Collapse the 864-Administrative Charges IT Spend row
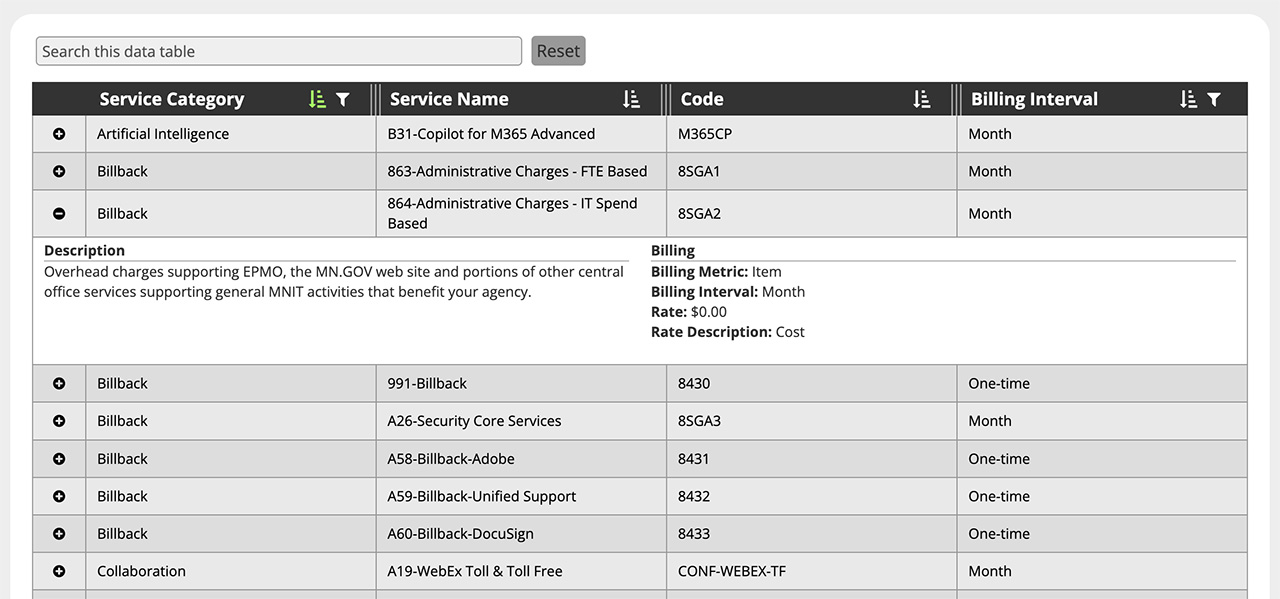The image size is (1280, 599). click(x=59, y=213)
